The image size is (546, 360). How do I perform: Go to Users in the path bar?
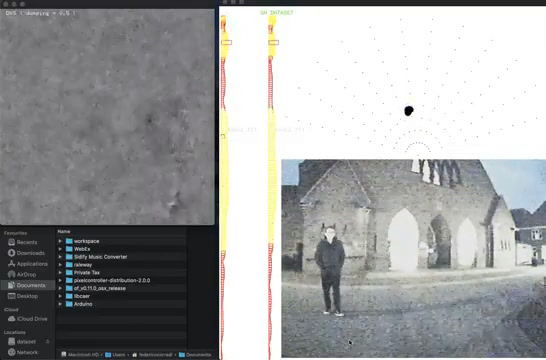tap(115, 354)
